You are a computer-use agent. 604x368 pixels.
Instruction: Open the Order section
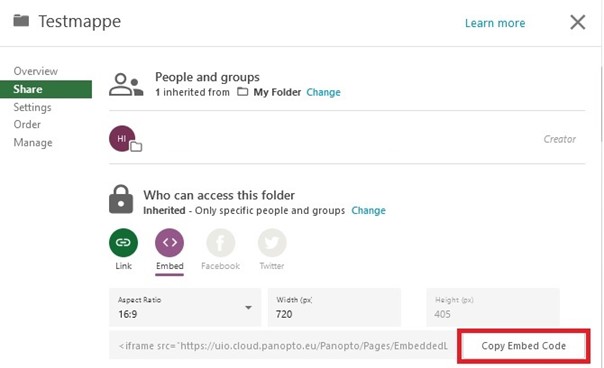pos(27,124)
